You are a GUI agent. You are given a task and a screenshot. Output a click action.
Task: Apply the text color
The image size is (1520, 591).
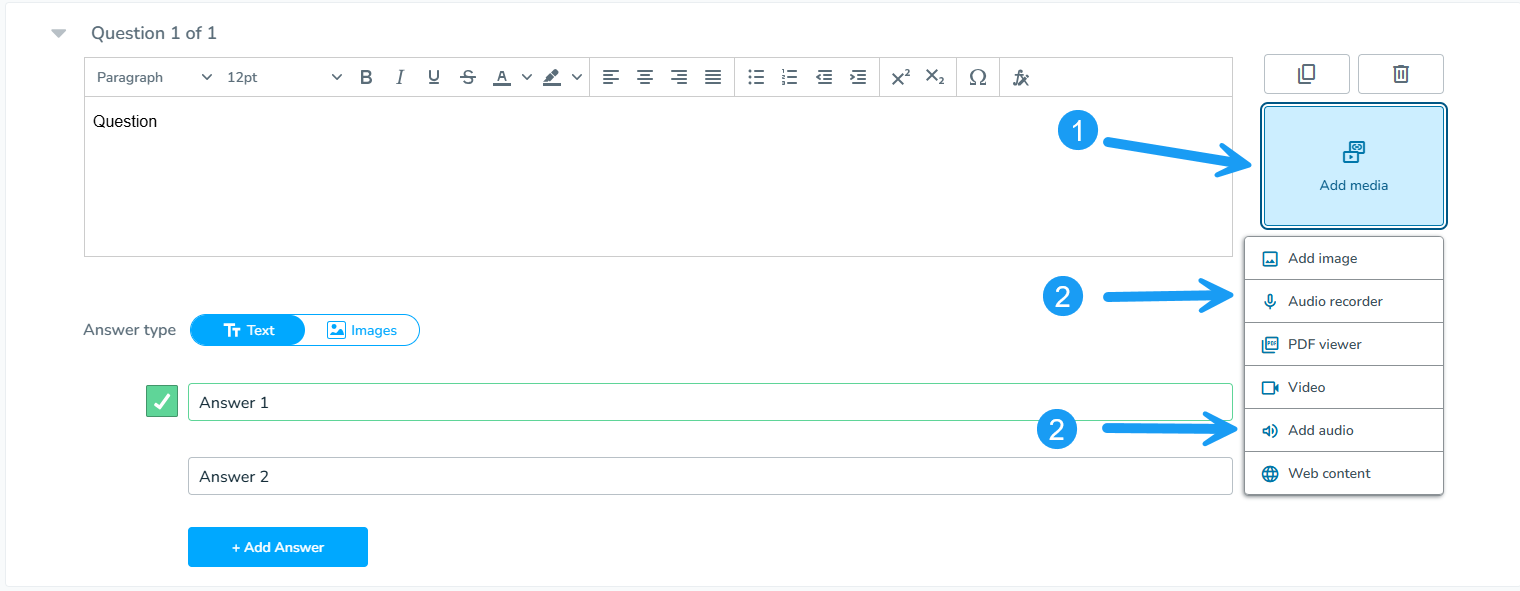[502, 77]
